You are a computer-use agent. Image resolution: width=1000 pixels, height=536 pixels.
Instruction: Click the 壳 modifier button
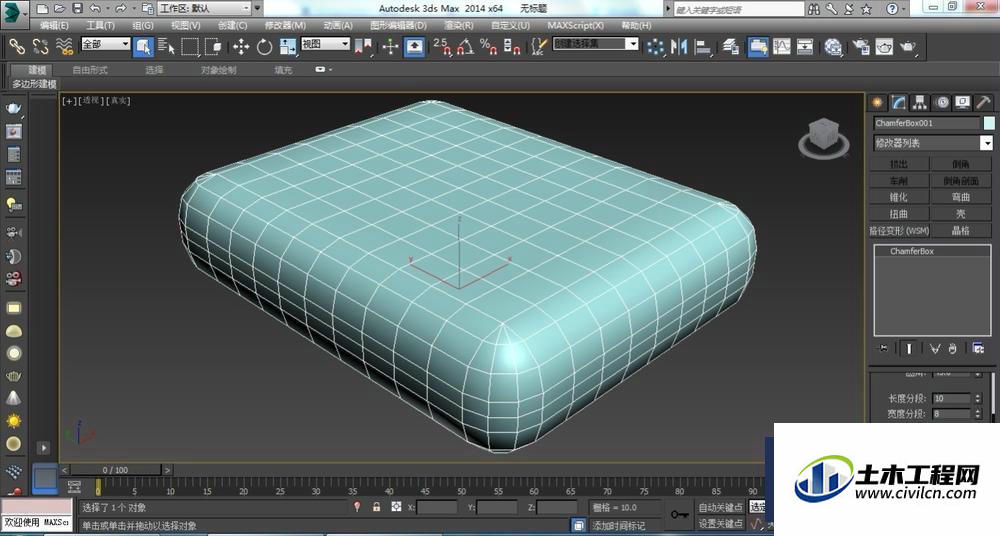point(961,214)
